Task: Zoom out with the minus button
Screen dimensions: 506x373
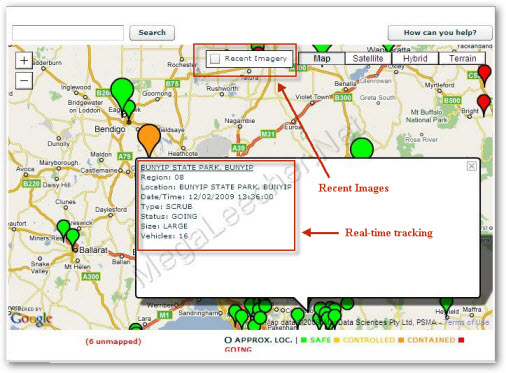Action: tap(24, 81)
